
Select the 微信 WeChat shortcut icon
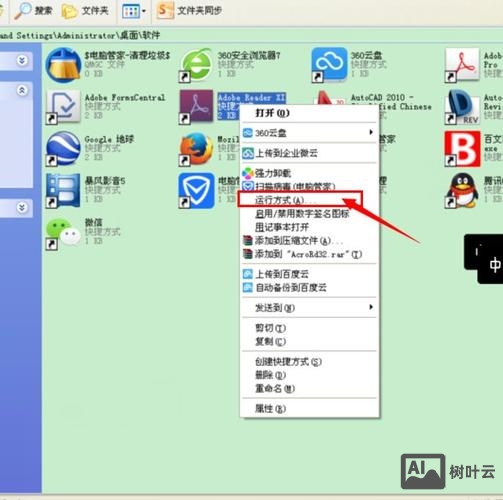tap(63, 233)
